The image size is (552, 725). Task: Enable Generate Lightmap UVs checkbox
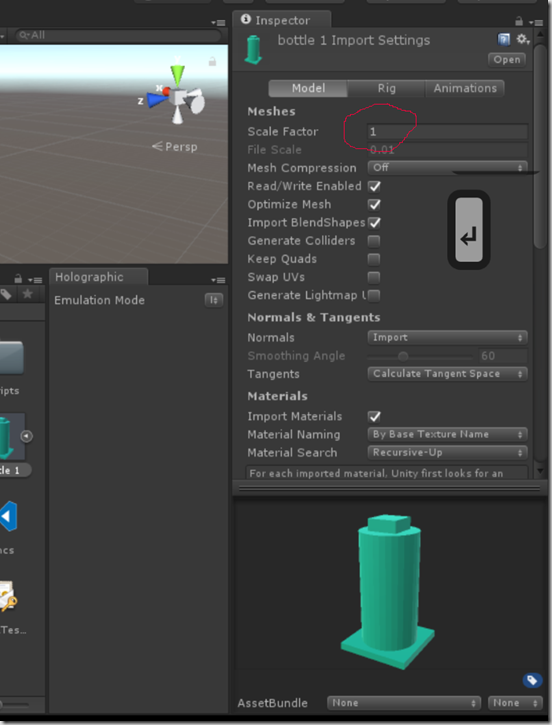click(x=374, y=295)
